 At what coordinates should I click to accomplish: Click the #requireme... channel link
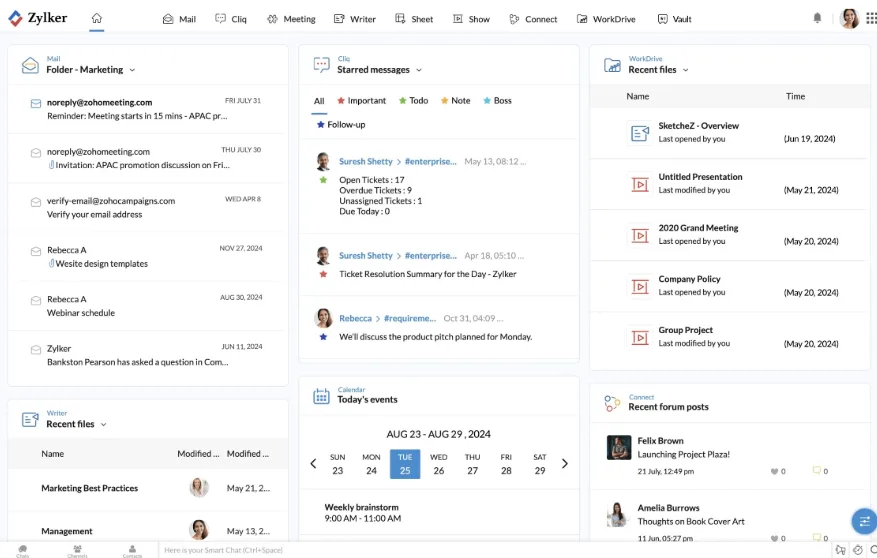[x=409, y=319]
